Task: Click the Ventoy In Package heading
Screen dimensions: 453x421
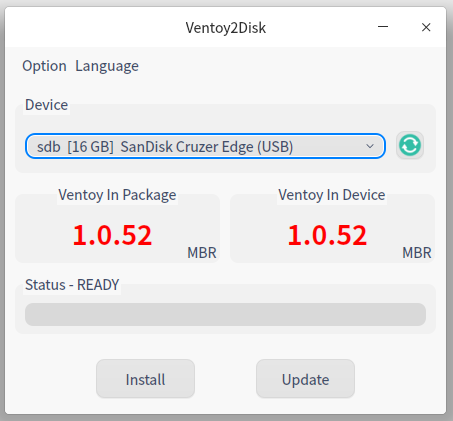Action: [117, 195]
